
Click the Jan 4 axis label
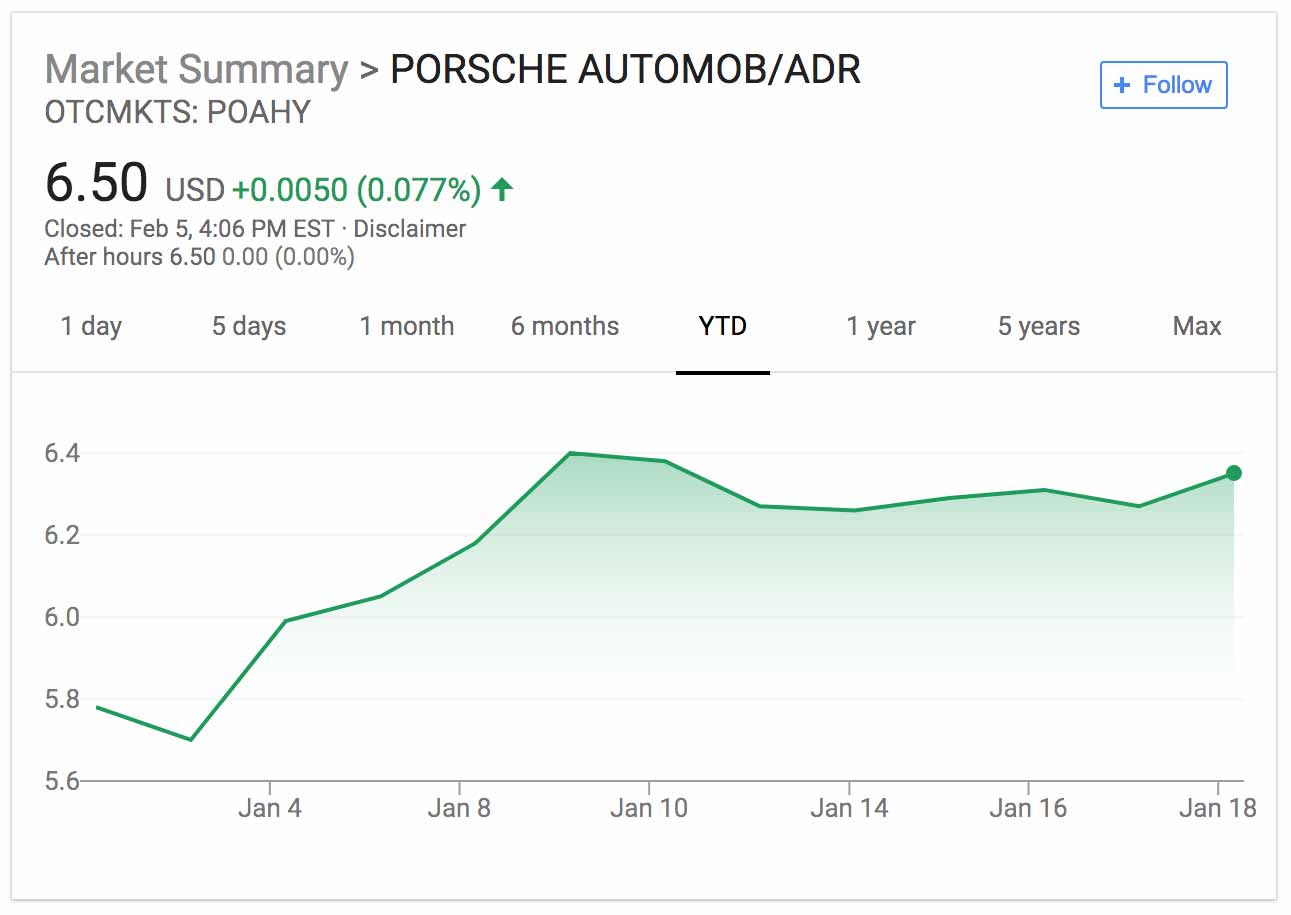(x=270, y=808)
